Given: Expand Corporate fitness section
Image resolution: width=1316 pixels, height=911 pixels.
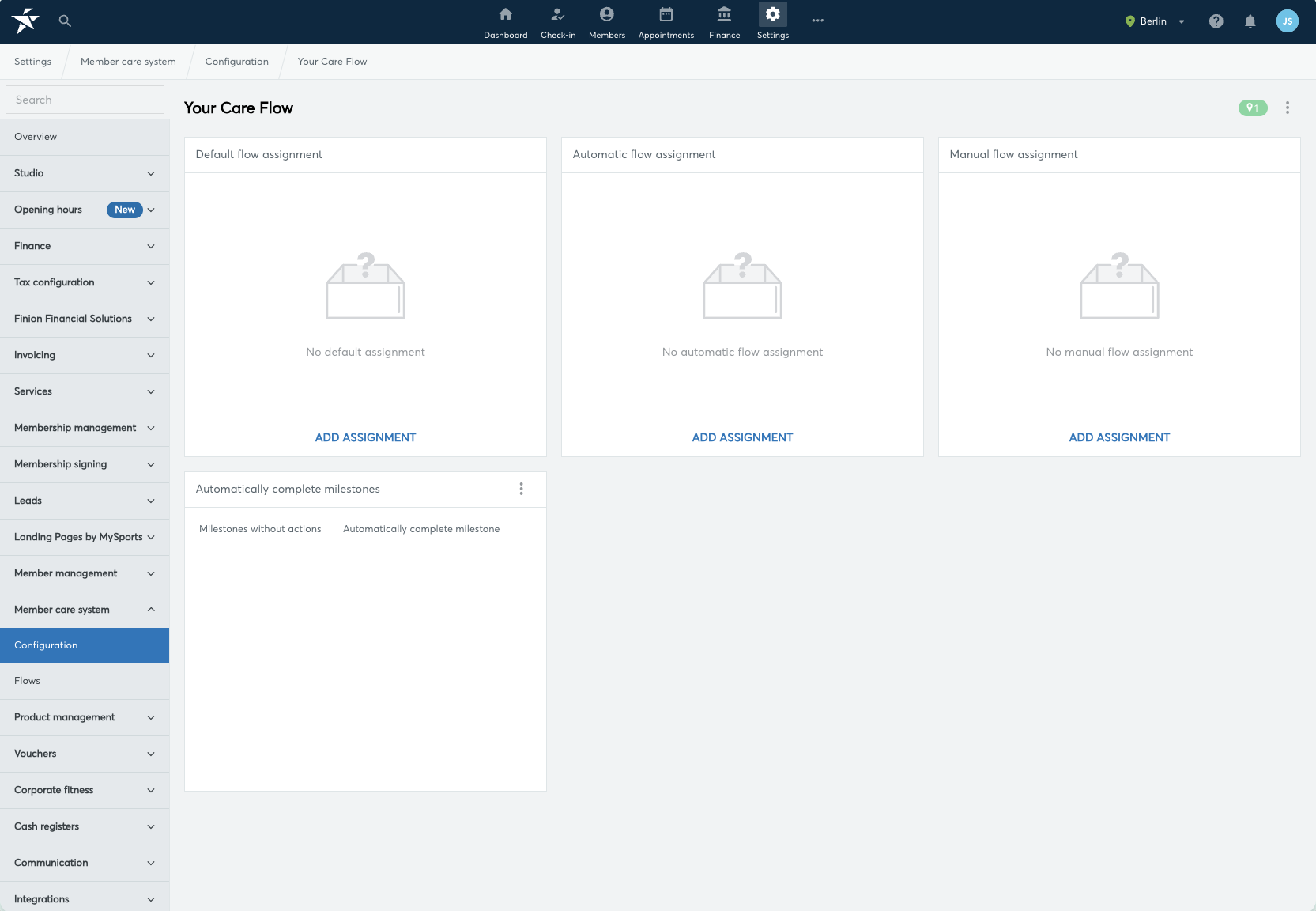Looking at the screenshot, I should pyautogui.click(x=85, y=790).
